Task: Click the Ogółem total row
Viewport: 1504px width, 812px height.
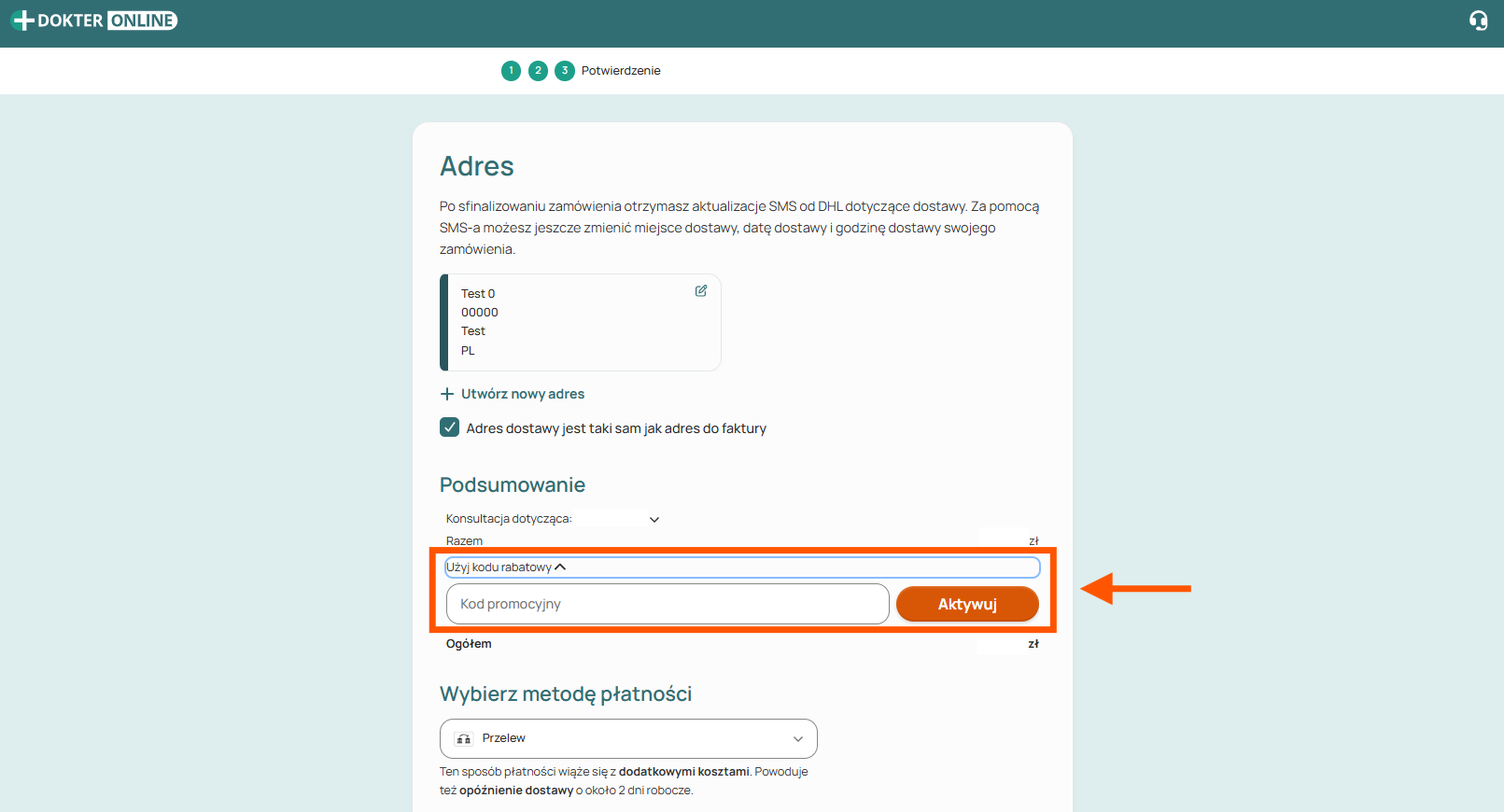Action: 742,644
